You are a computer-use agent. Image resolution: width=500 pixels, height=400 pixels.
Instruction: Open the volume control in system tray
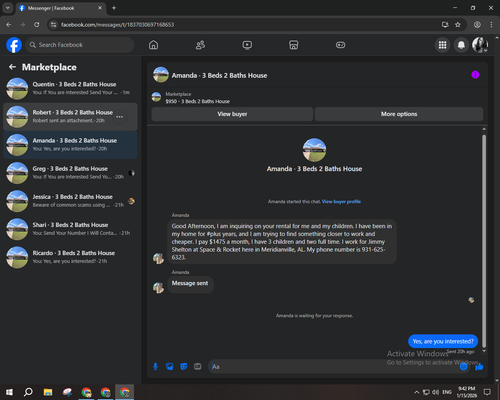435,392
